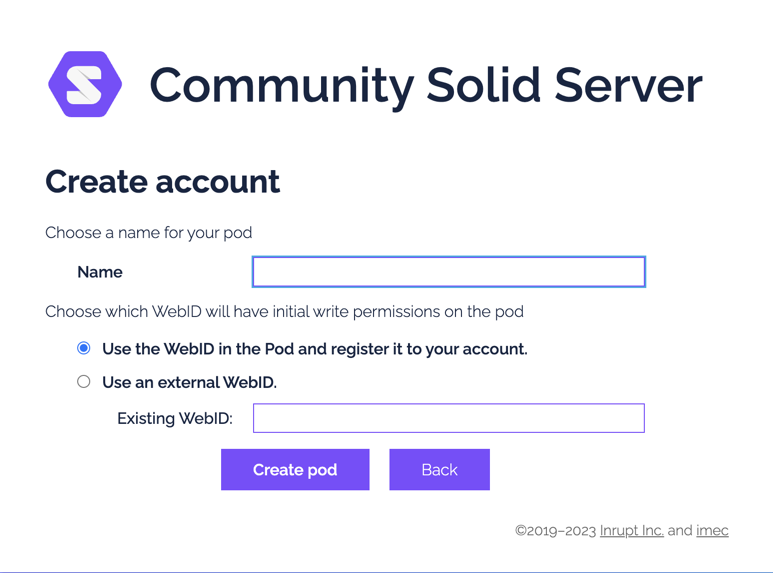Screen dimensions: 773x573
Task: Click the ©2019–2023 copyright text
Action: (x=556, y=531)
